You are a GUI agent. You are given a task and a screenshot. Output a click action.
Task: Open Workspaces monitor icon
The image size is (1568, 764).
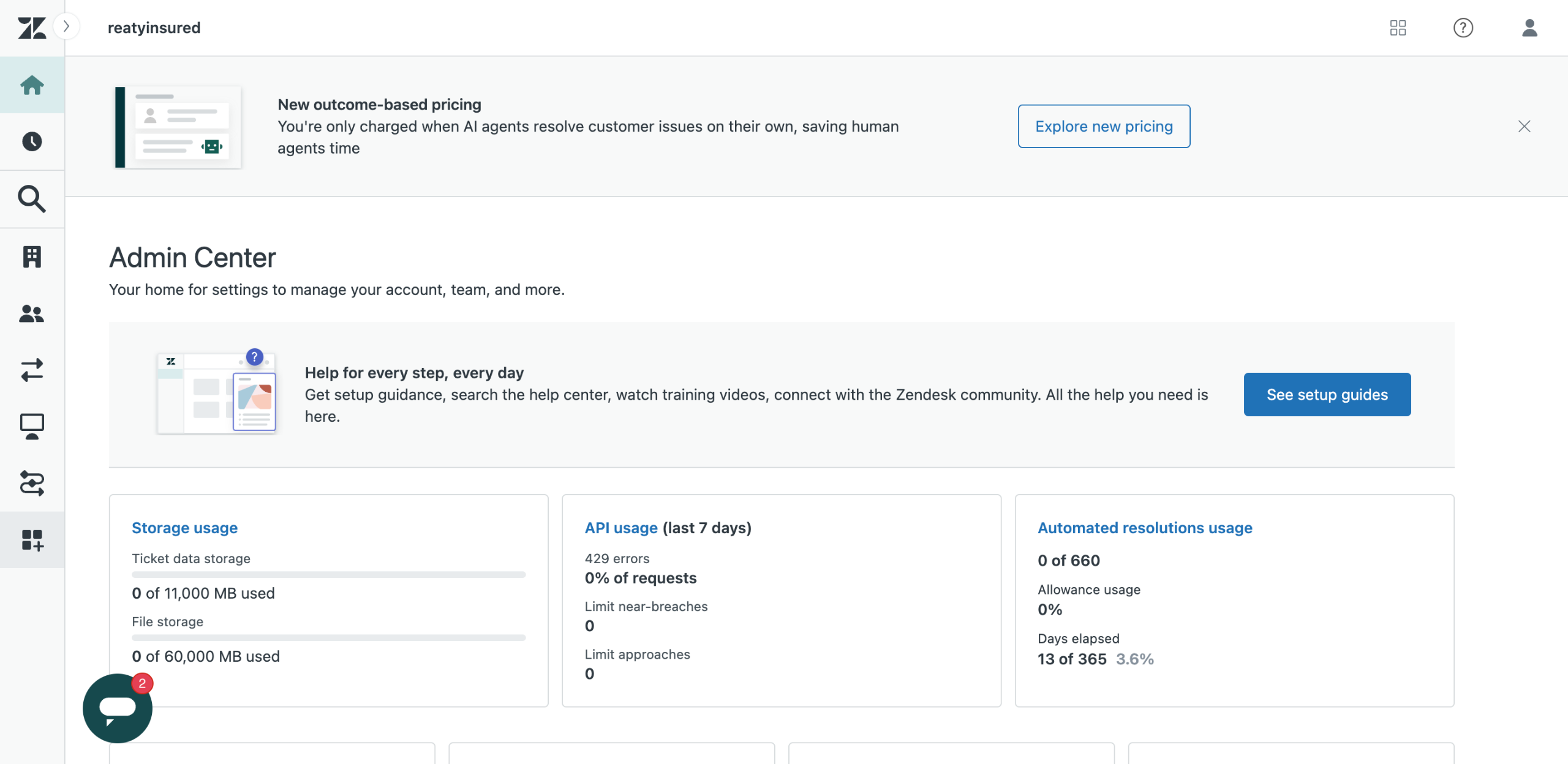click(32, 427)
